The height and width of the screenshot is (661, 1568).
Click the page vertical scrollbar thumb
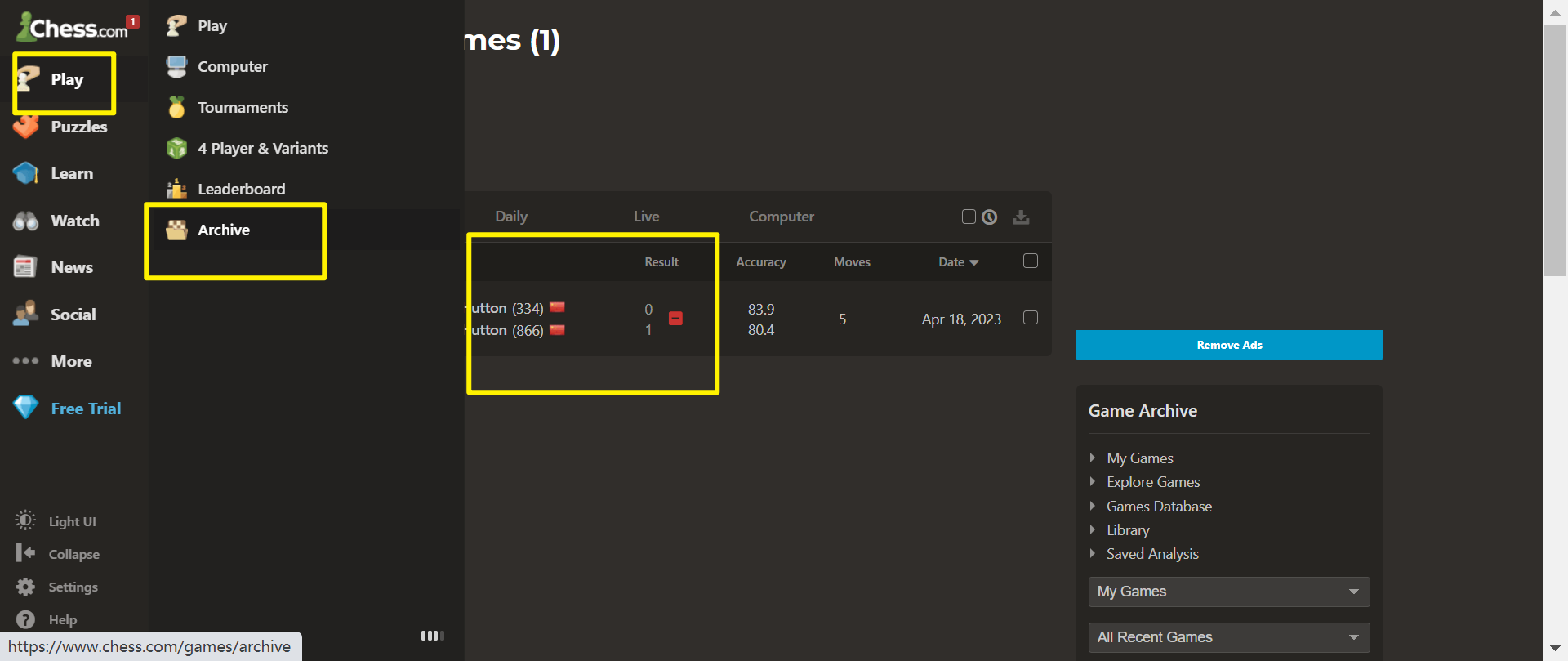(x=1555, y=151)
